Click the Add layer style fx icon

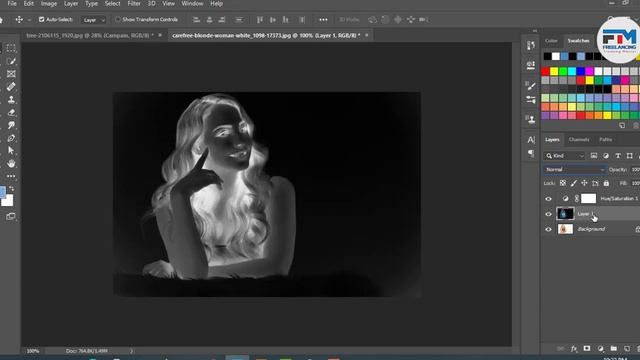(x=574, y=349)
